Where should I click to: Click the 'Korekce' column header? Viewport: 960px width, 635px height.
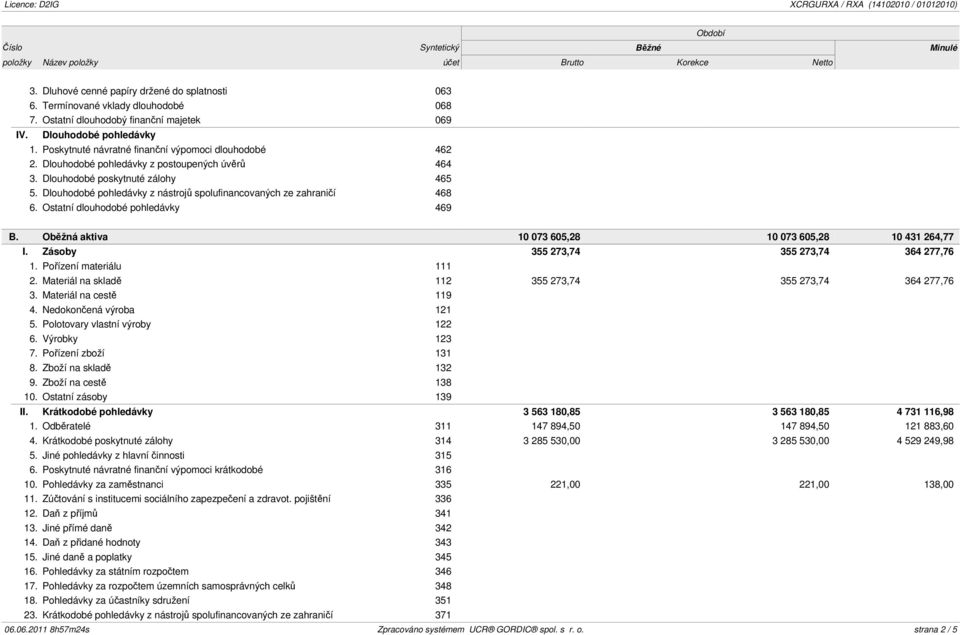point(692,62)
